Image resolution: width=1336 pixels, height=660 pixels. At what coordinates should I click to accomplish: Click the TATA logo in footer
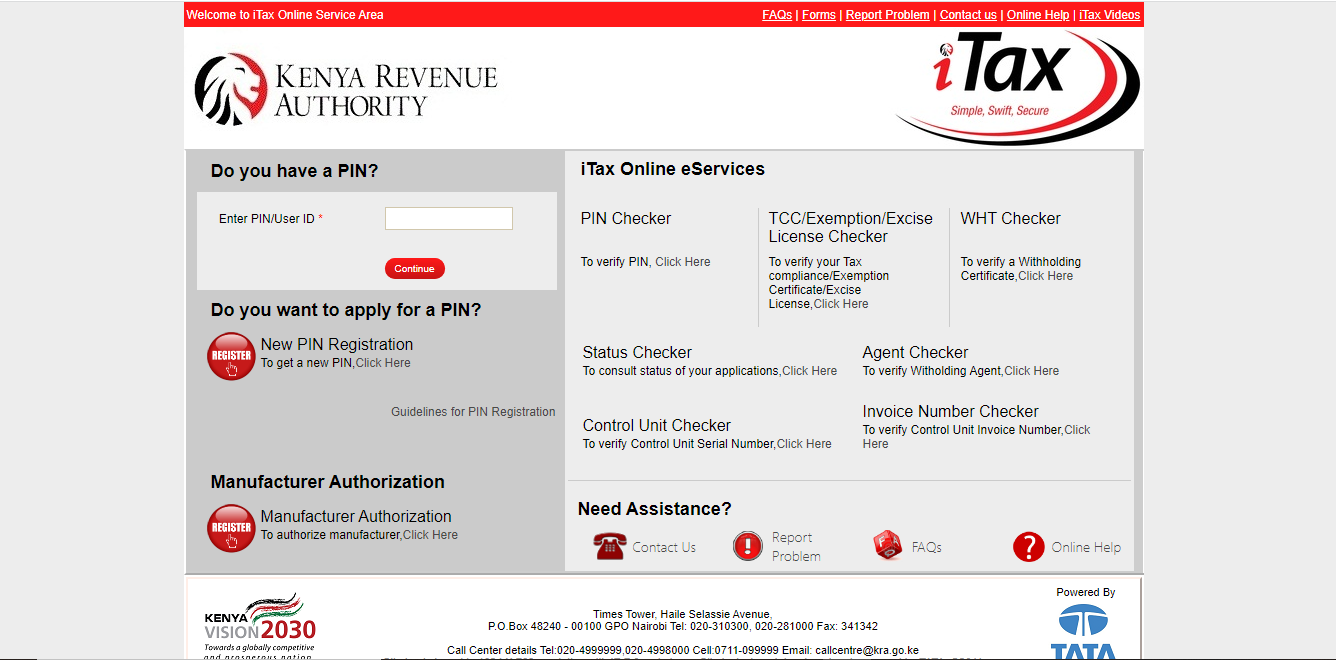tap(1083, 632)
